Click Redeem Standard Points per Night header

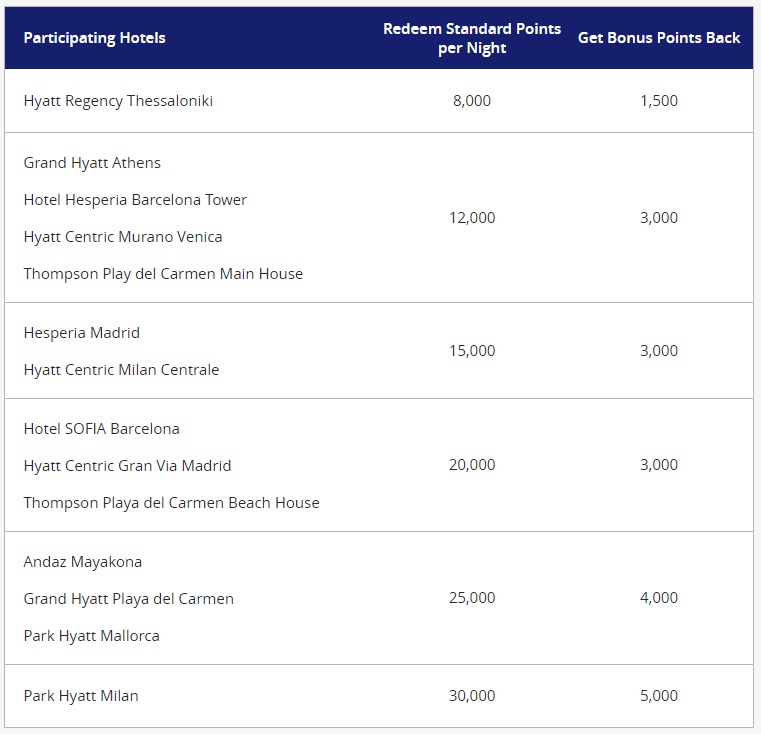(x=472, y=38)
